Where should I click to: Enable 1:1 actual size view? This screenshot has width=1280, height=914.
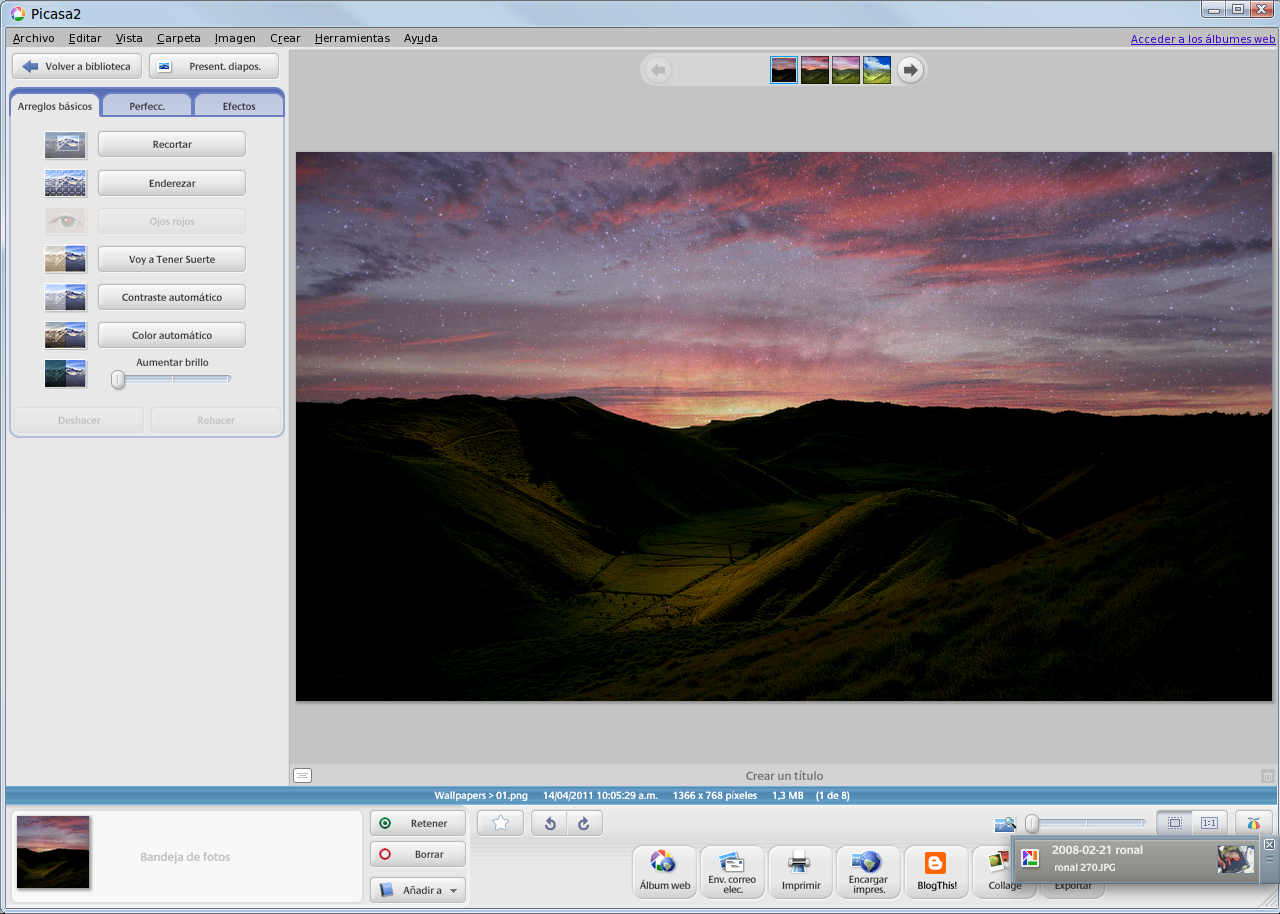tap(1209, 822)
